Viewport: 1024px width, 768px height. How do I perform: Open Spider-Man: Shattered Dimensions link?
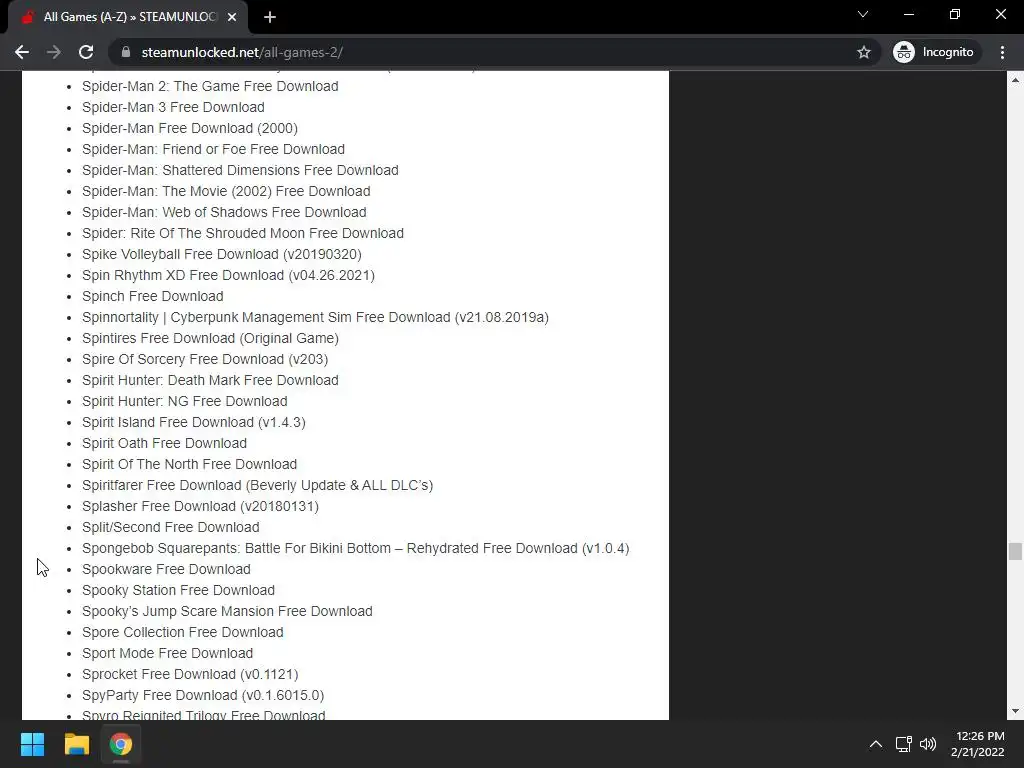tap(240, 170)
